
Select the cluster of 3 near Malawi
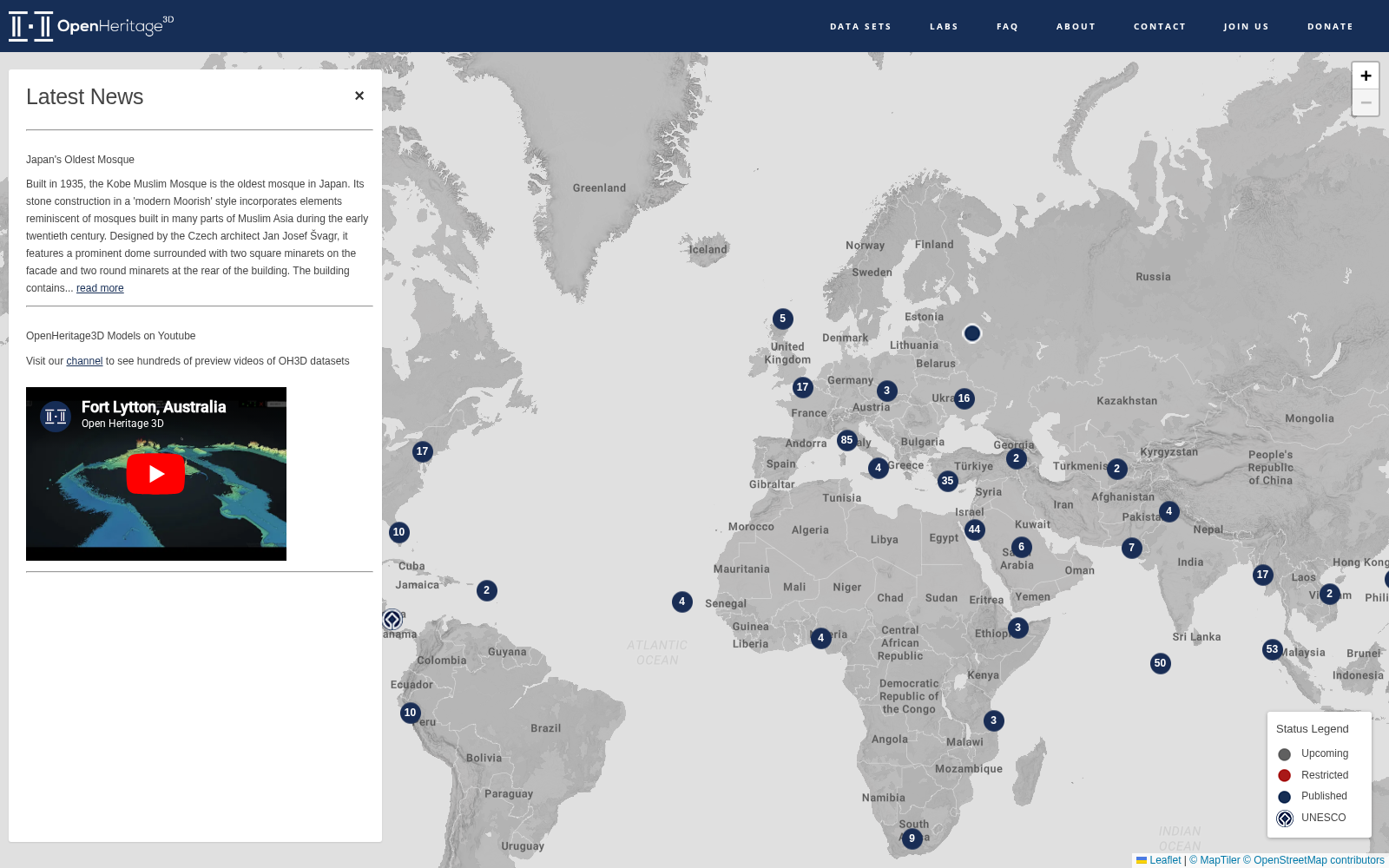[x=993, y=720]
